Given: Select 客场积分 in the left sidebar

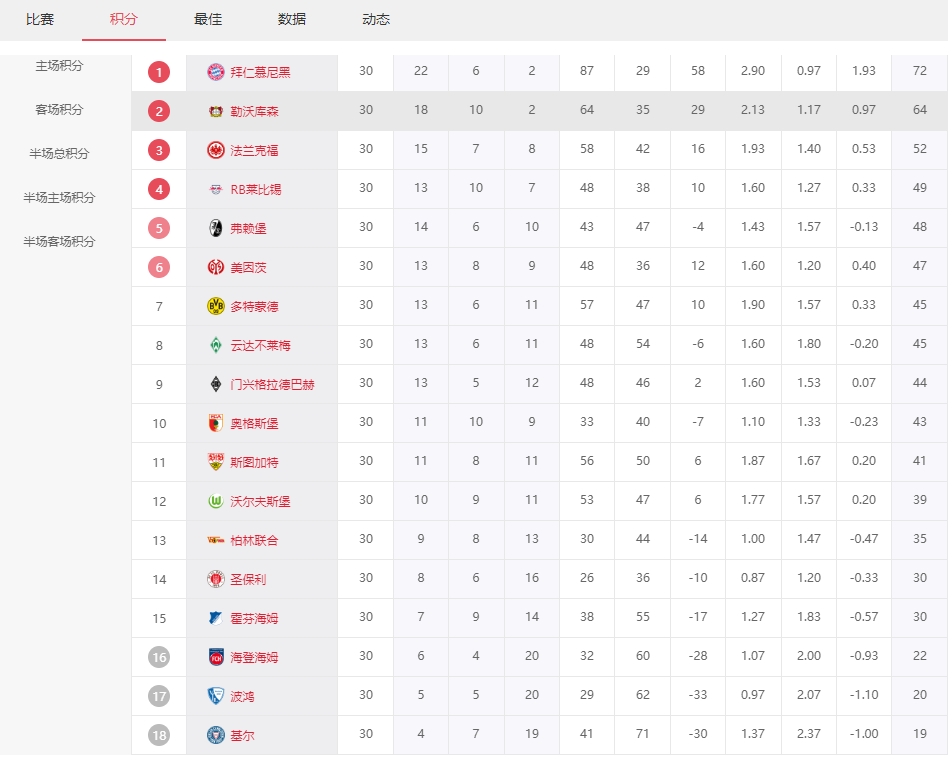Looking at the screenshot, I should click(59, 110).
